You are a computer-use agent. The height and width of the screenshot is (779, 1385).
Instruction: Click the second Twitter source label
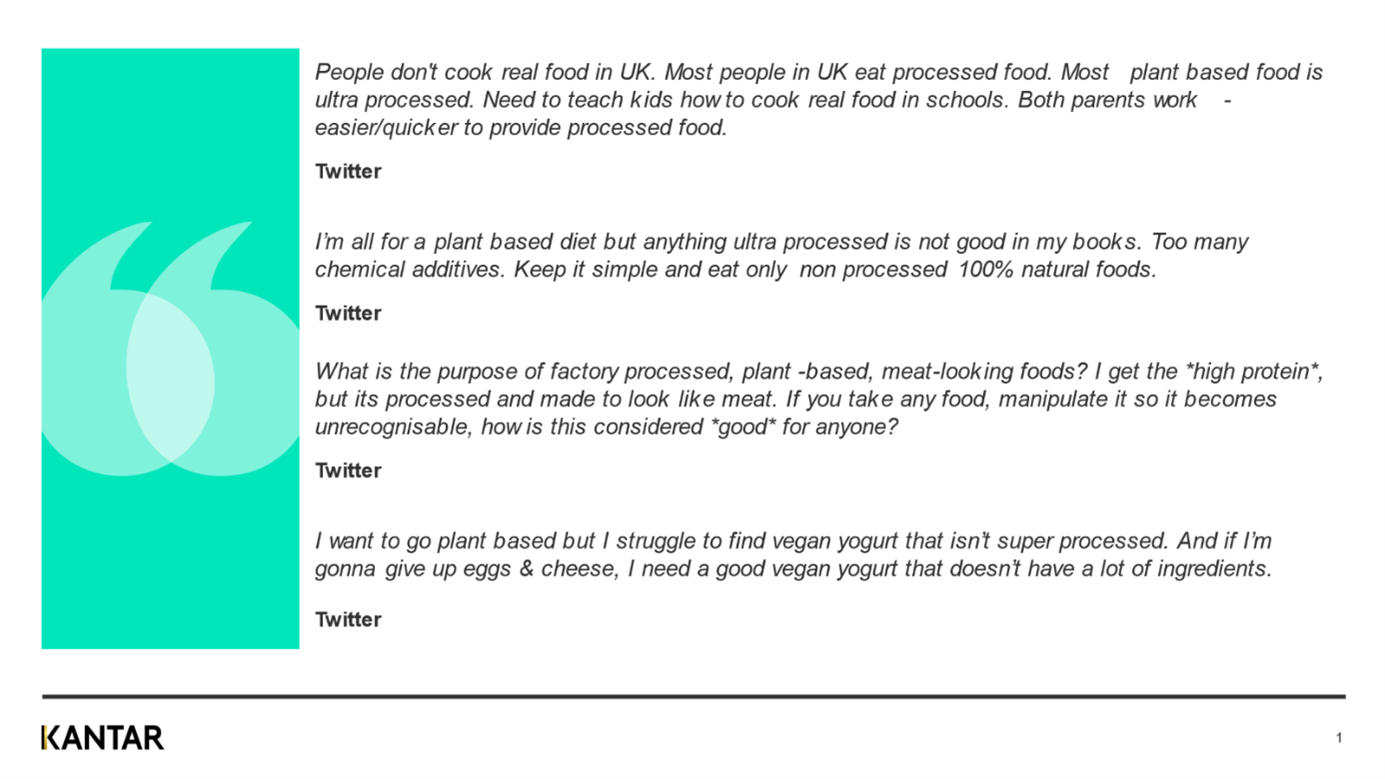click(x=348, y=313)
